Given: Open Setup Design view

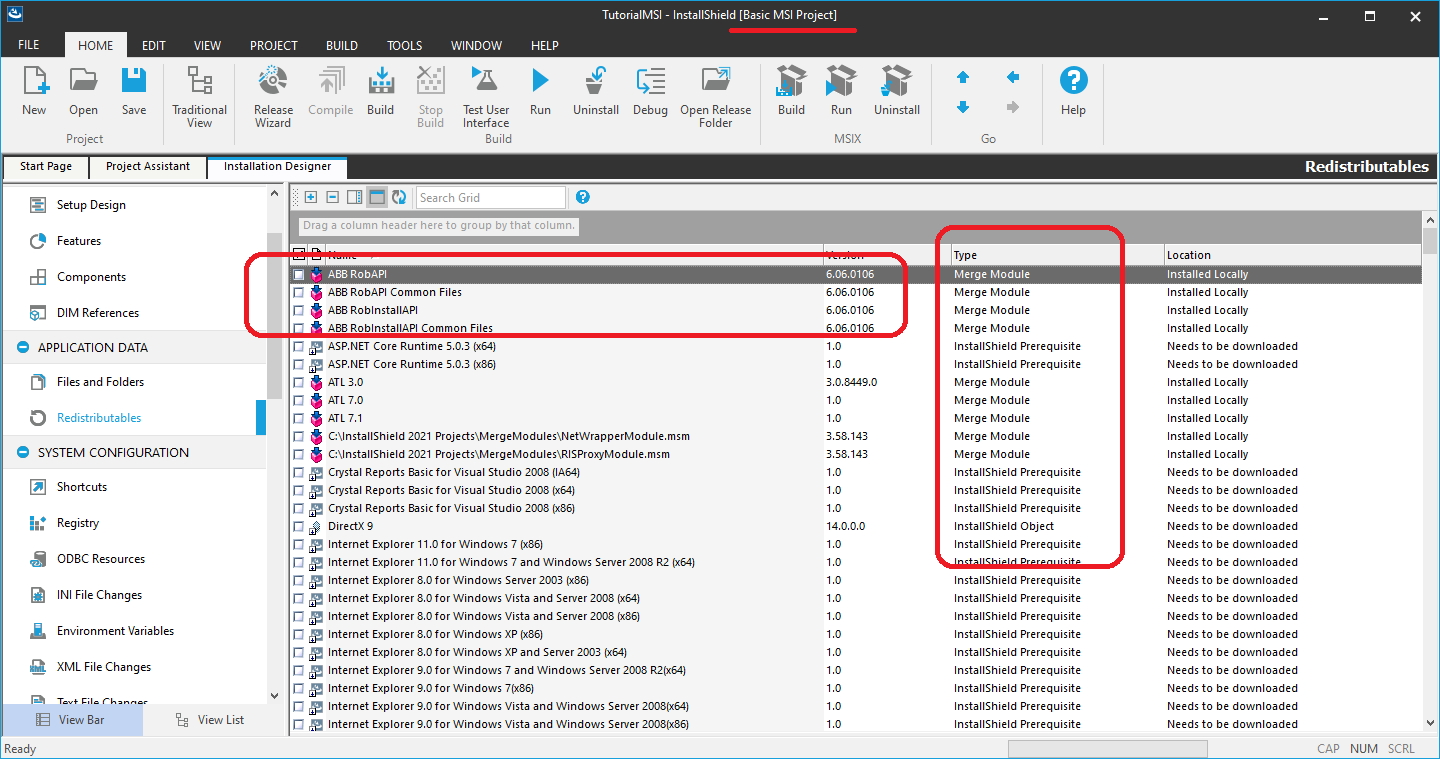Looking at the screenshot, I should [91, 205].
